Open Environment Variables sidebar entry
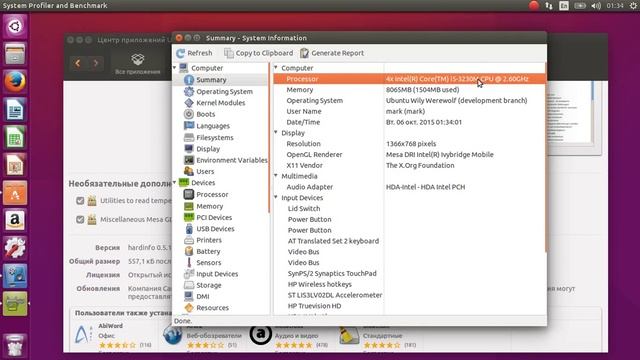Image resolution: width=640 pixels, height=360 pixels. tap(231, 160)
